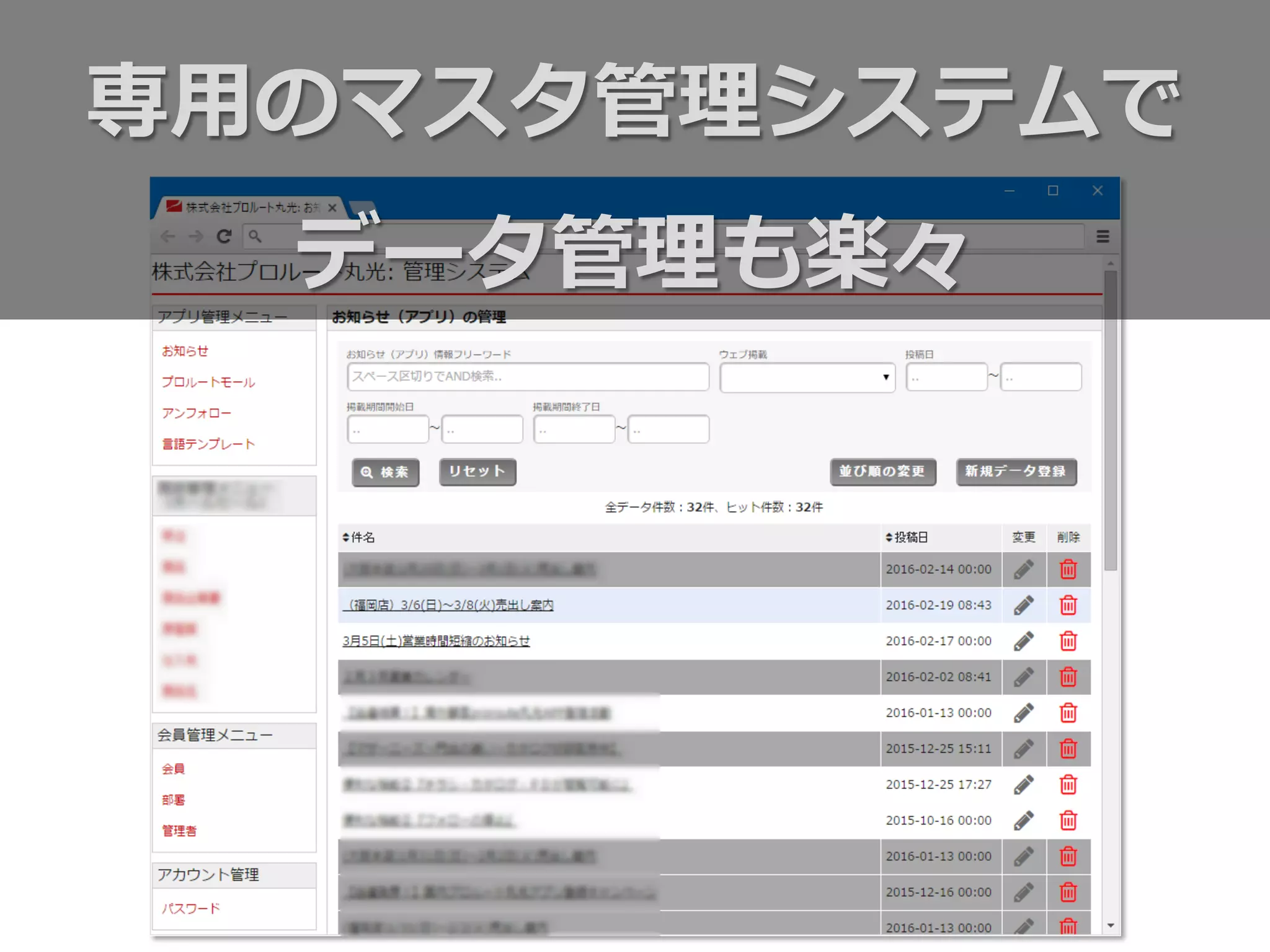Click the page vertical scrollbar thumb
The image size is (1270, 952).
point(1111,420)
